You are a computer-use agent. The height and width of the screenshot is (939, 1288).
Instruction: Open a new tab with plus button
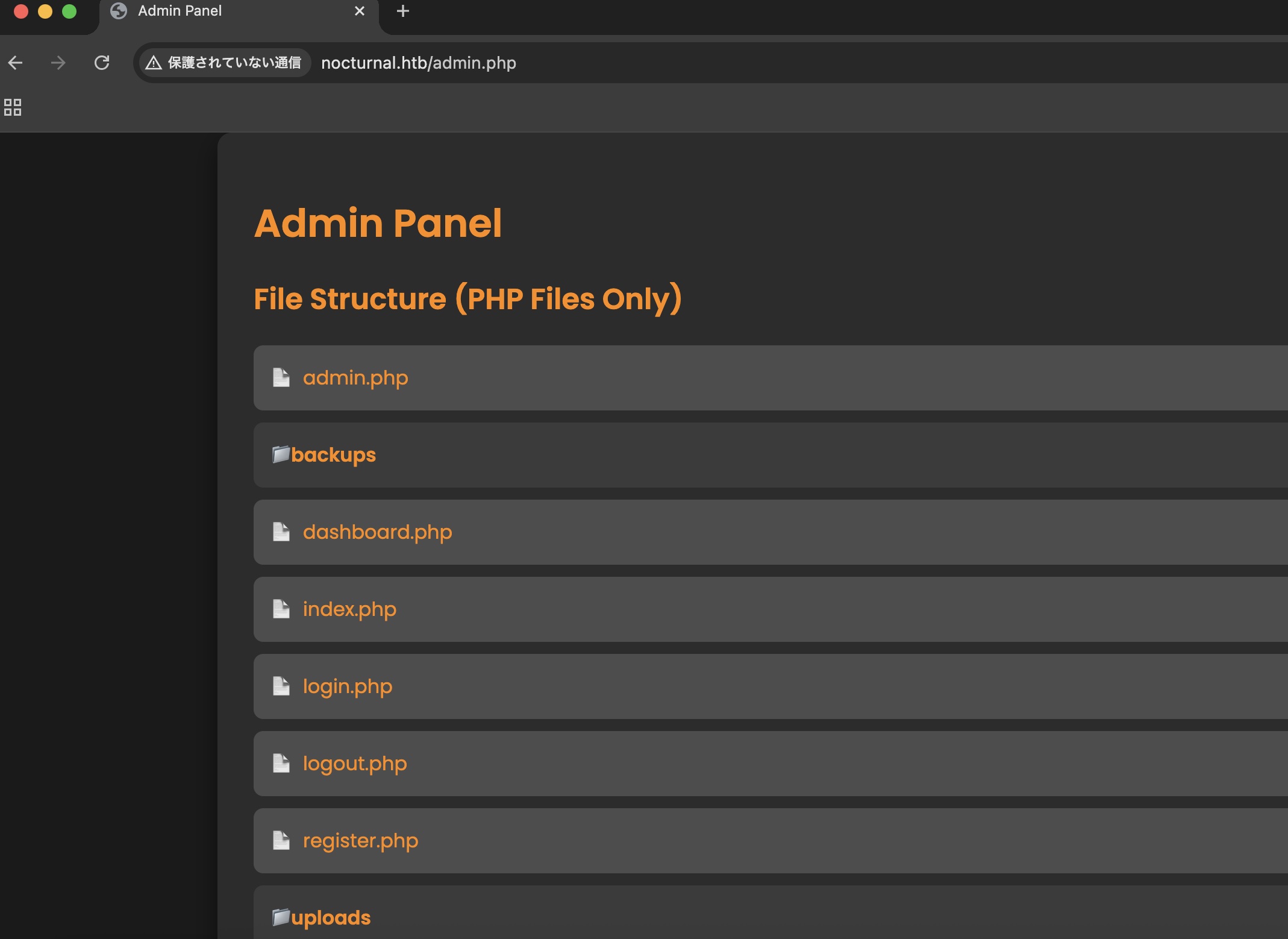403,11
